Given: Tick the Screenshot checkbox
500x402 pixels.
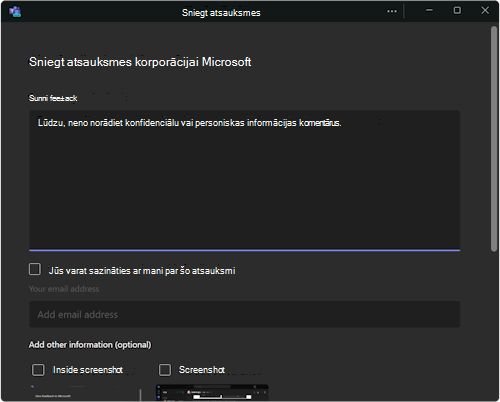Looking at the screenshot, I should [x=165, y=370].
